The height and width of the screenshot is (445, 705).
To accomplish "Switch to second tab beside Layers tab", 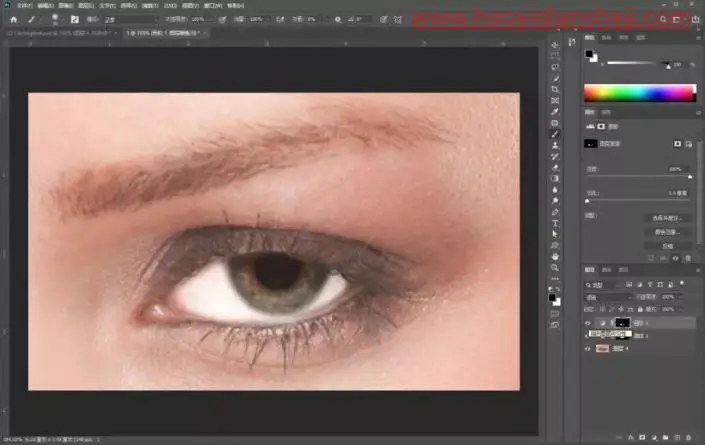I will 607,270.
